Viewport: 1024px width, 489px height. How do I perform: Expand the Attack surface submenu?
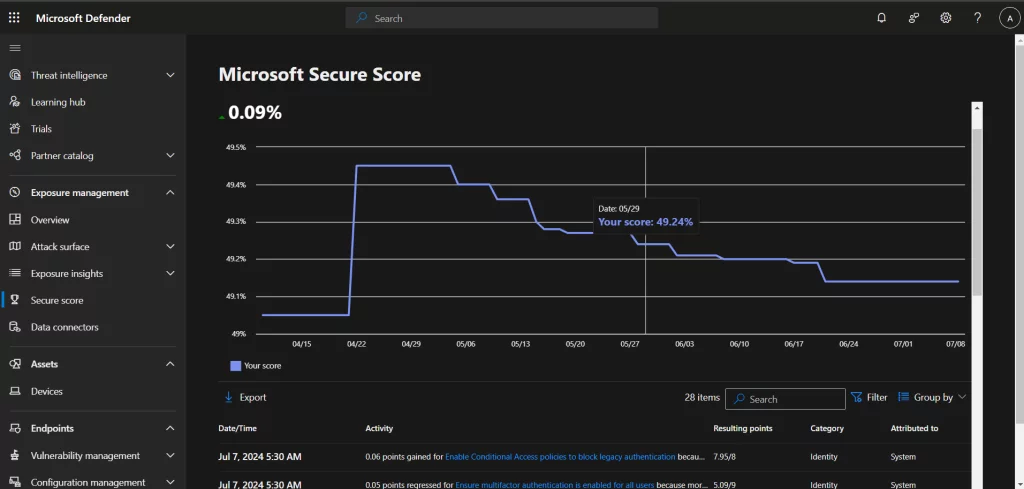click(170, 247)
